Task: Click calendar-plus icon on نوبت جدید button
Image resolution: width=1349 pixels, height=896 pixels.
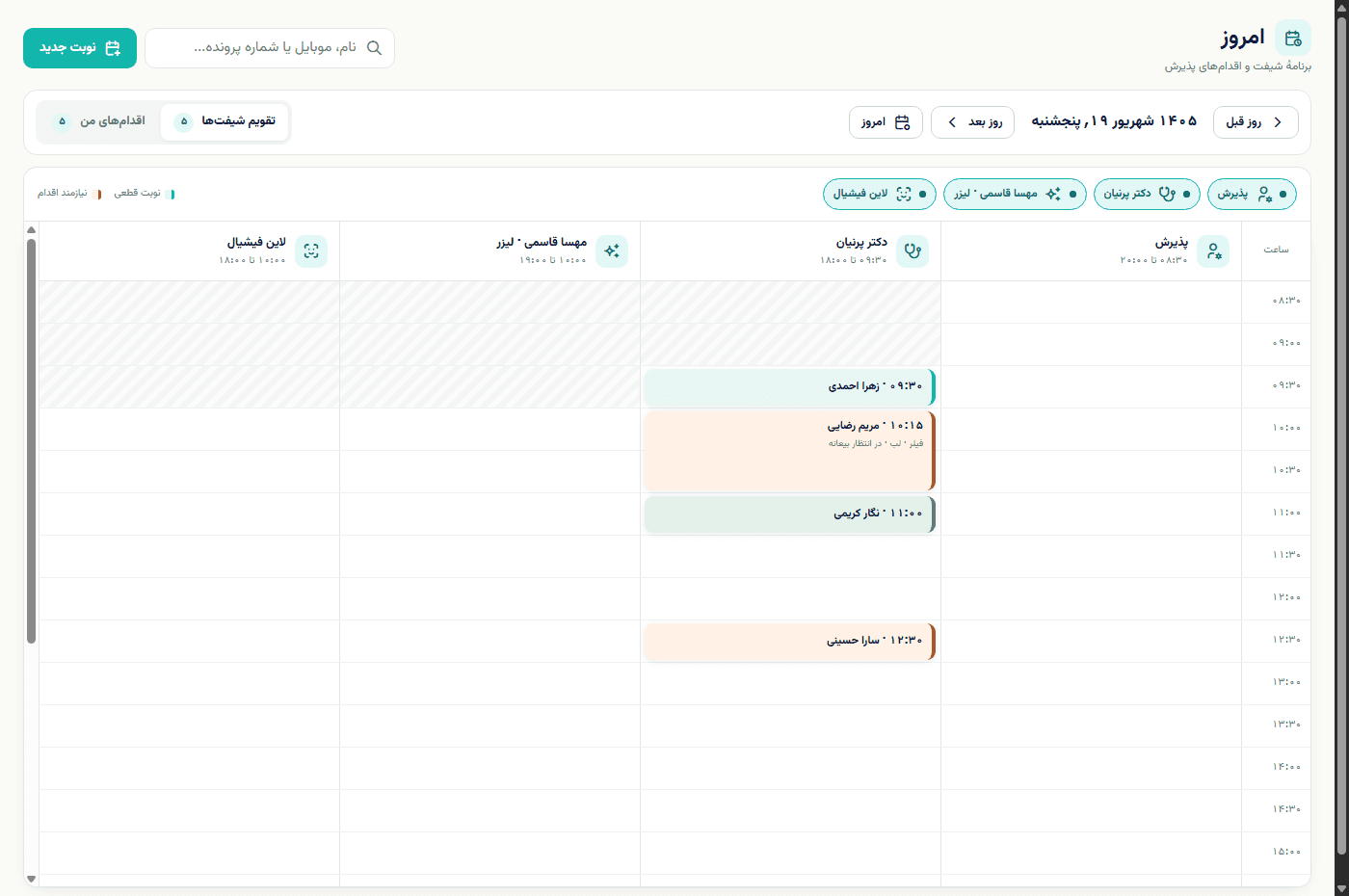Action: (x=113, y=48)
